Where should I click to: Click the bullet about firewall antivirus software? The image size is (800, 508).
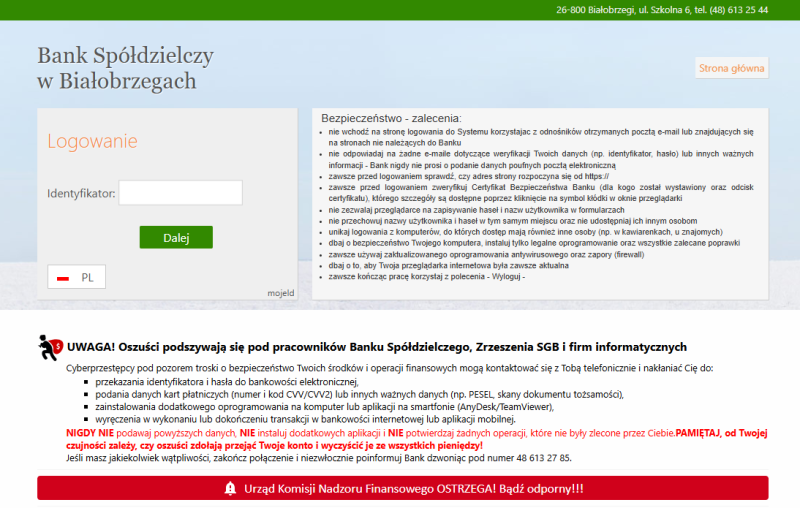click(x=486, y=255)
